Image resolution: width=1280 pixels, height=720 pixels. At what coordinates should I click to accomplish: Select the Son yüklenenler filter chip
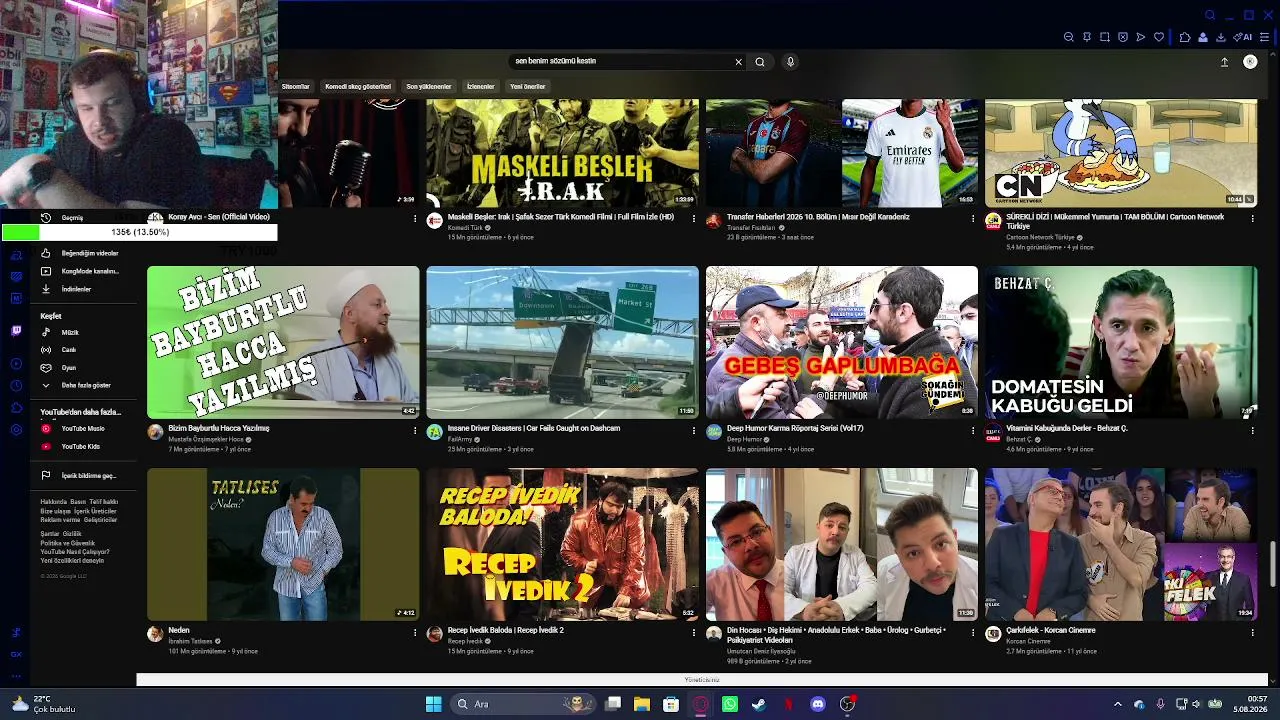429,87
